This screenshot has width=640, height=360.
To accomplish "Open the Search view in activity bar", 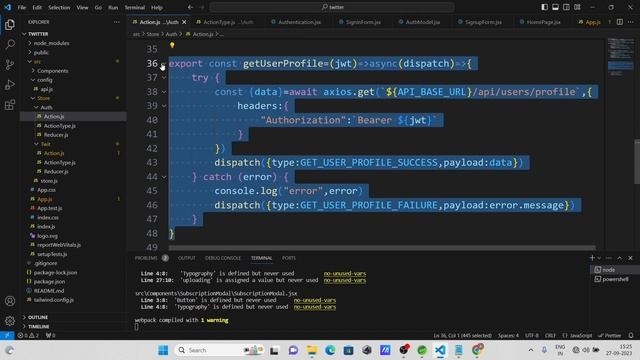I will pyautogui.click(x=10, y=44).
